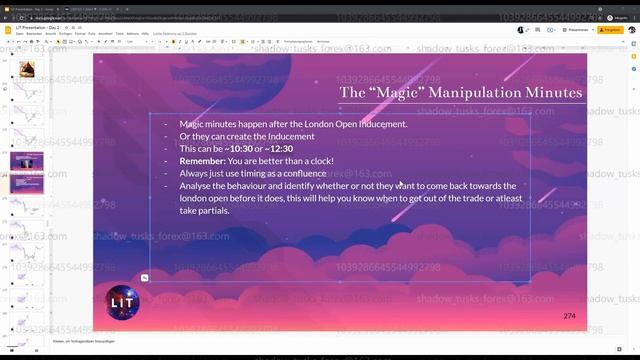640x360 pixels.
Task: Click the 'Remember: You are better than a clock!' line
Action: click(256, 161)
